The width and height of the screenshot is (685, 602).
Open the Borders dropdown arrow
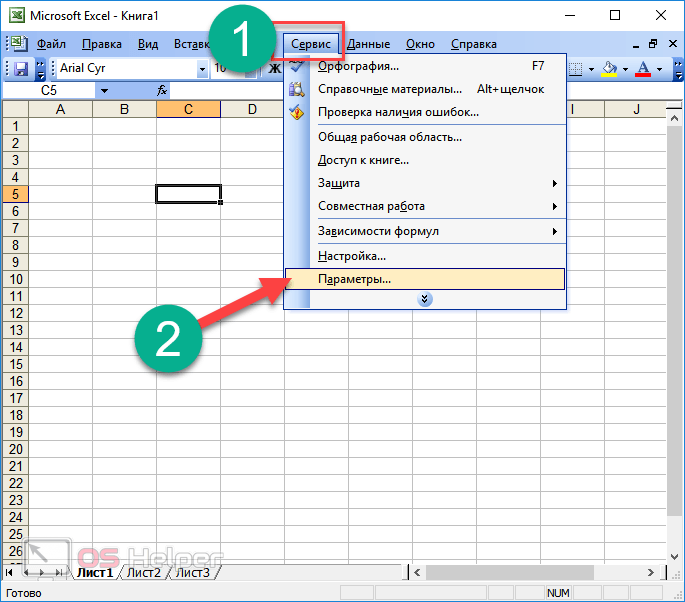click(592, 69)
